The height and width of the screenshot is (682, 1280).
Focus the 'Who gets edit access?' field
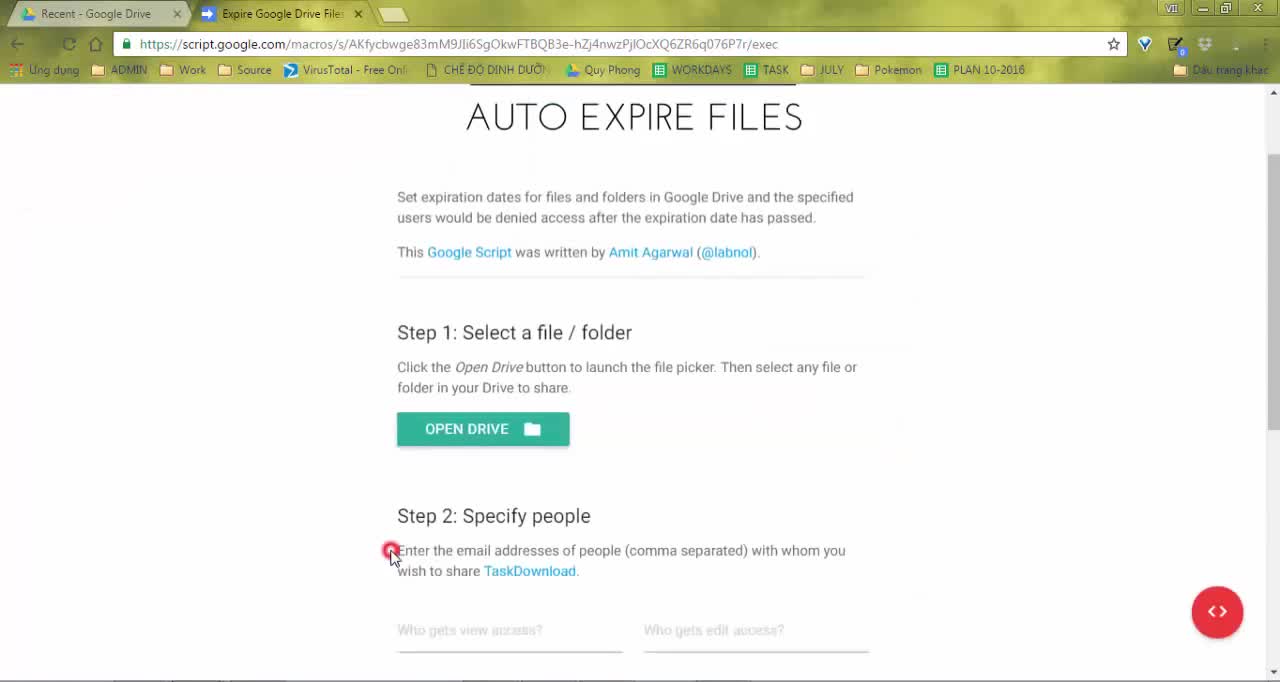click(756, 631)
